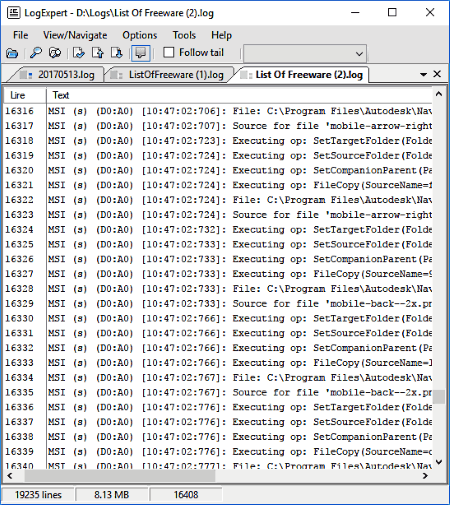Viewport: 450px width, 505px height.
Task: Open the Search magnifier tool
Action: click(35, 53)
